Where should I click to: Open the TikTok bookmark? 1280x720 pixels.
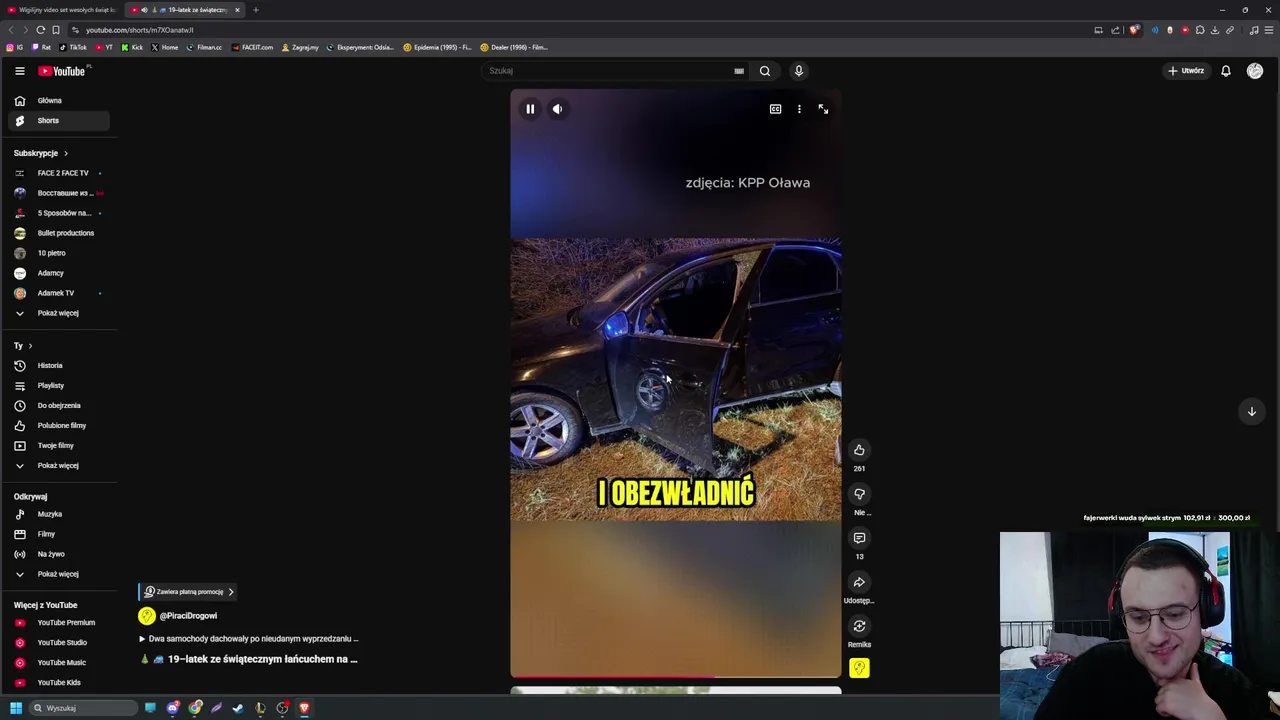click(x=73, y=47)
